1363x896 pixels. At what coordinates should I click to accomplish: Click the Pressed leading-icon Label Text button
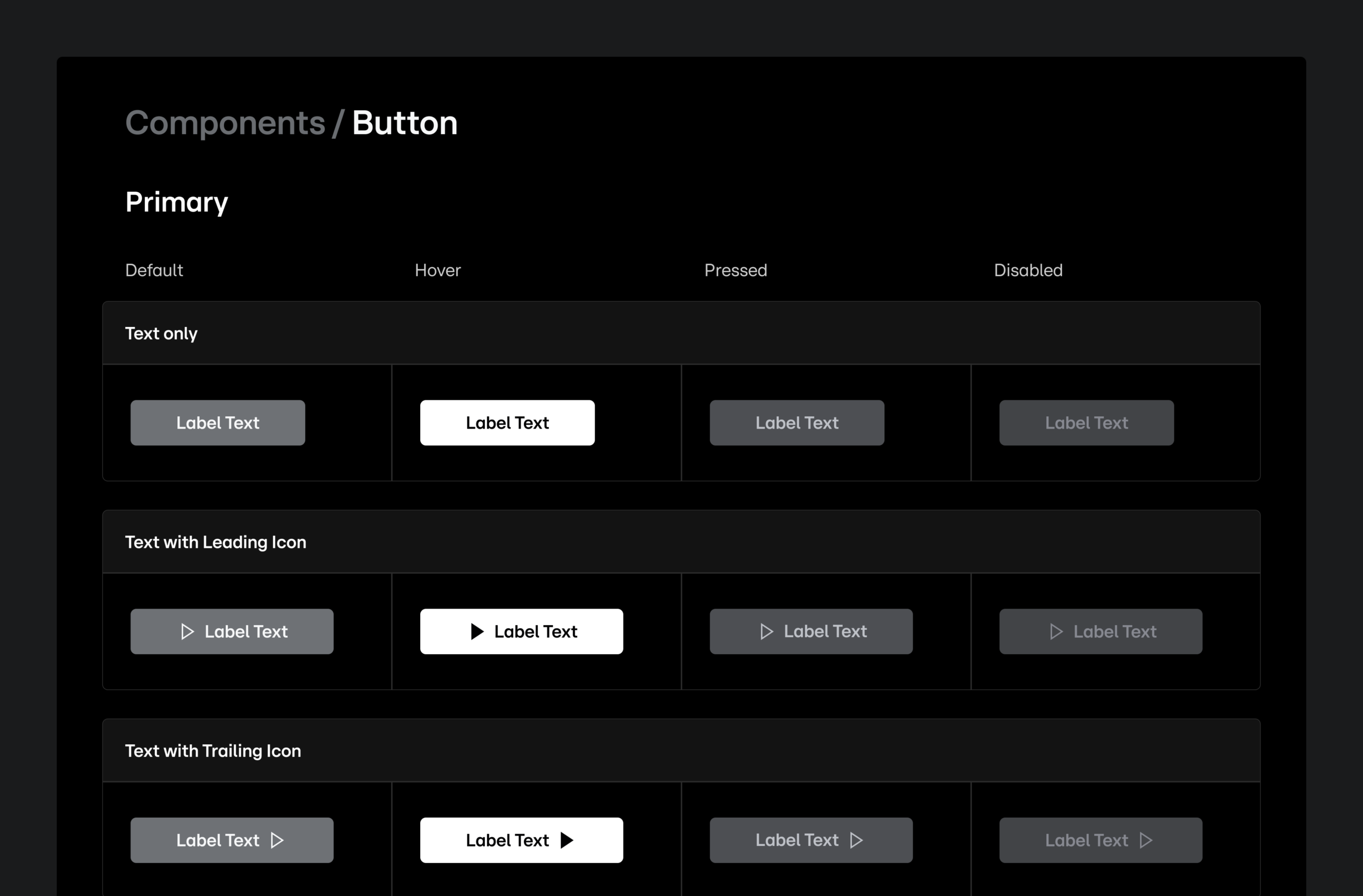[x=811, y=631]
